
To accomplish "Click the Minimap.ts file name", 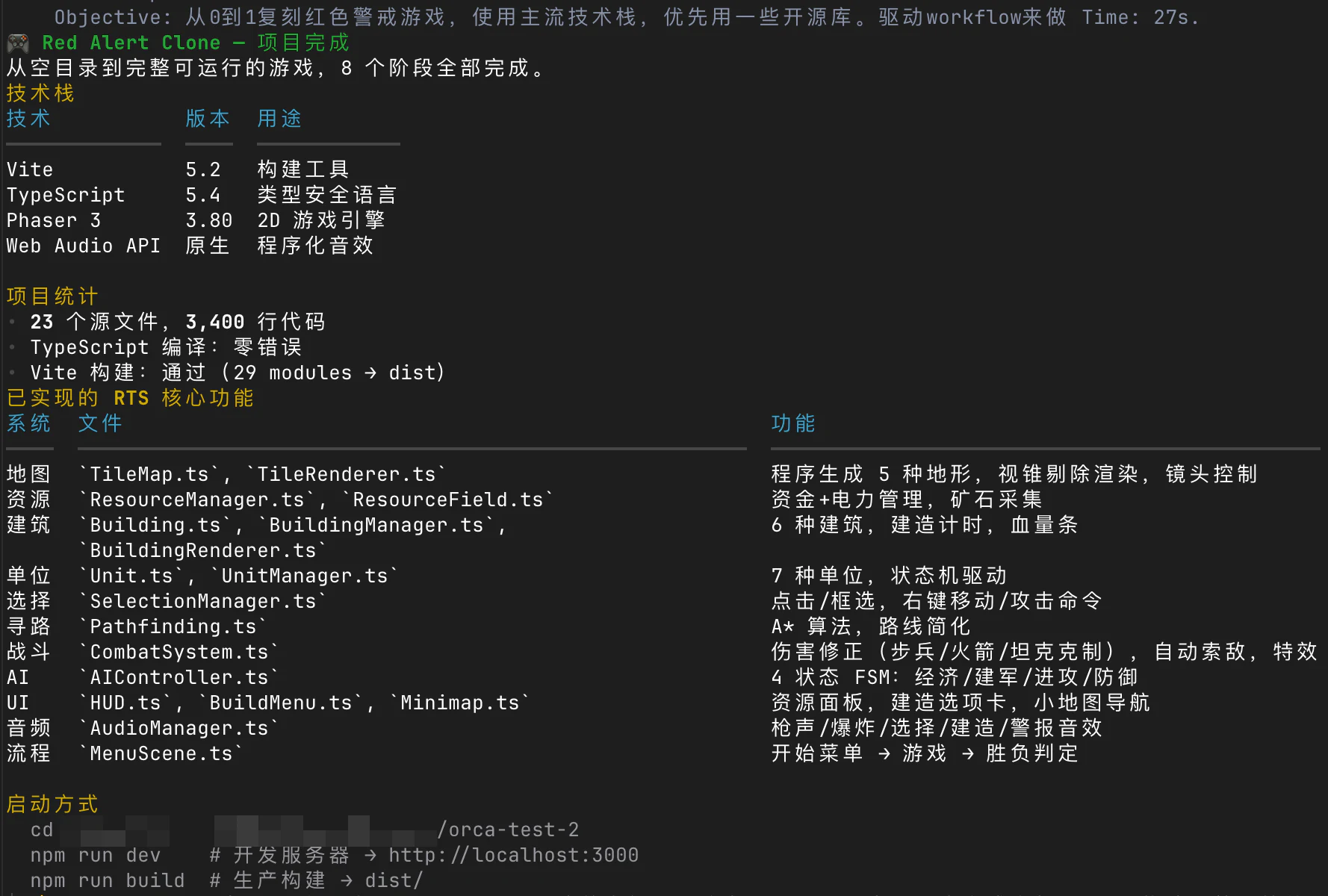I will (460, 703).
